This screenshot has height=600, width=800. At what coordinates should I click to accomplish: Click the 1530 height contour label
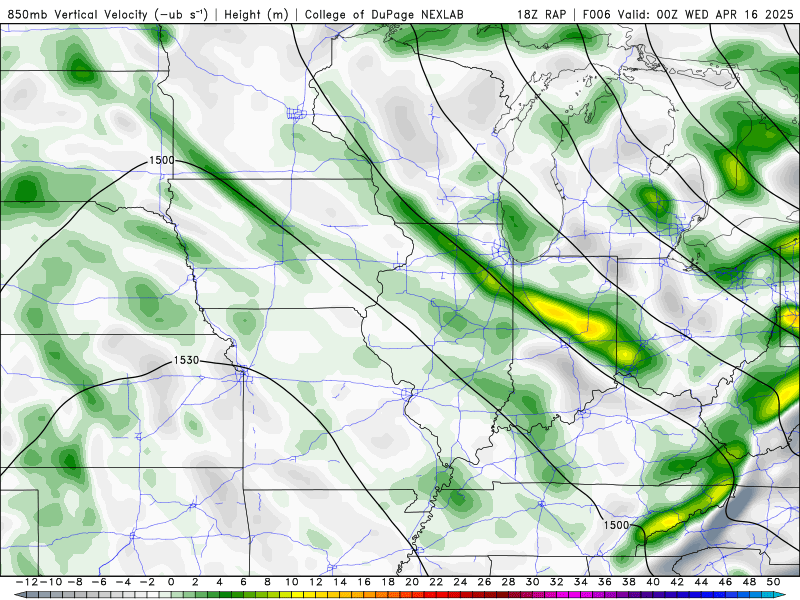point(186,360)
